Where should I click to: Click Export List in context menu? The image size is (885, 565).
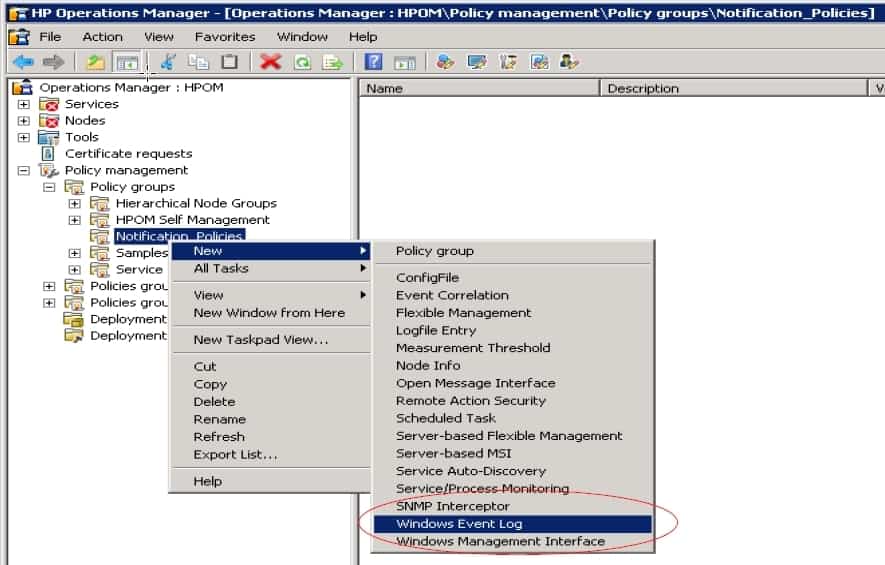tap(271, 454)
